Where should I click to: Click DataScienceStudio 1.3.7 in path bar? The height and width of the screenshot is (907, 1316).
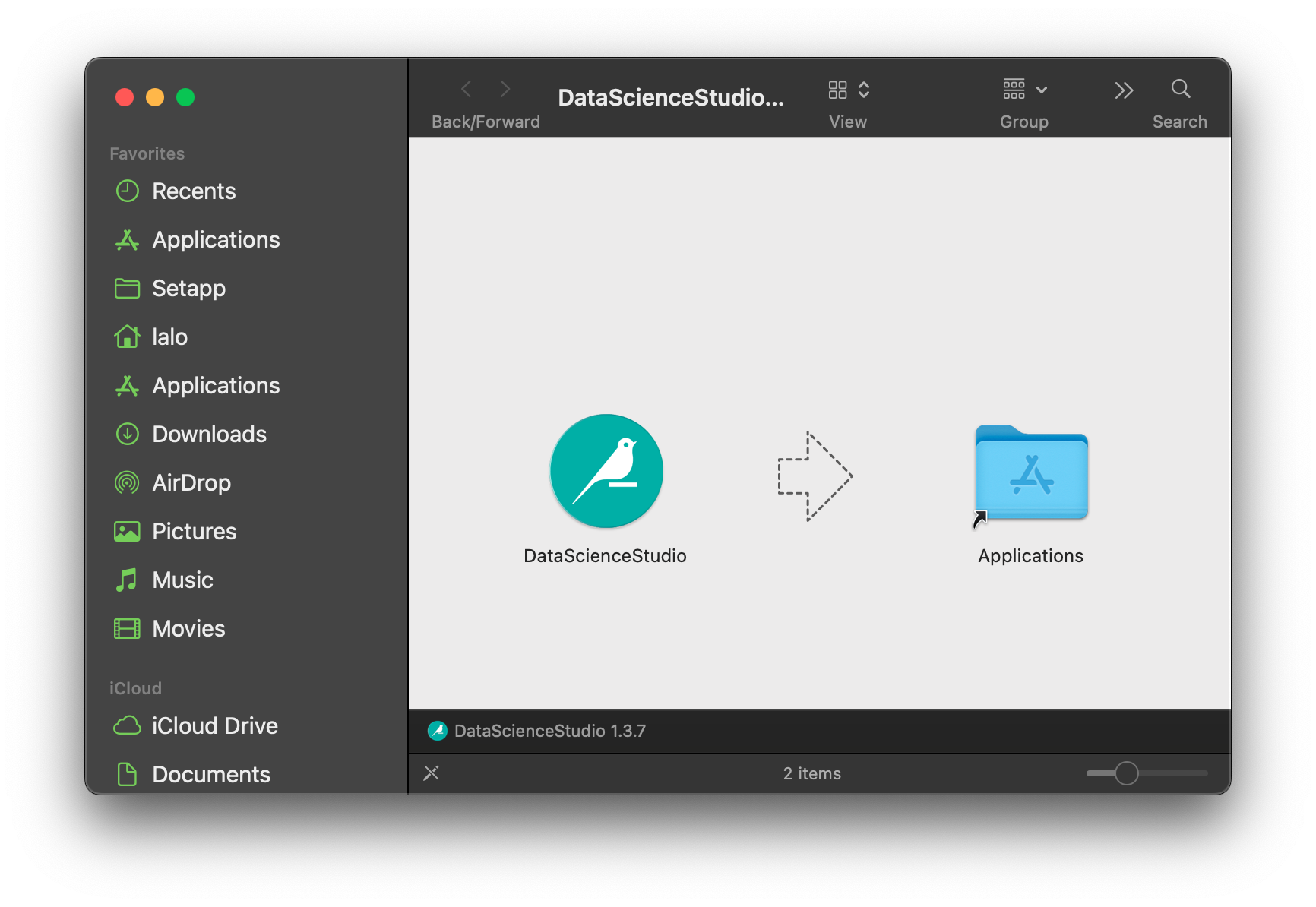click(x=549, y=731)
